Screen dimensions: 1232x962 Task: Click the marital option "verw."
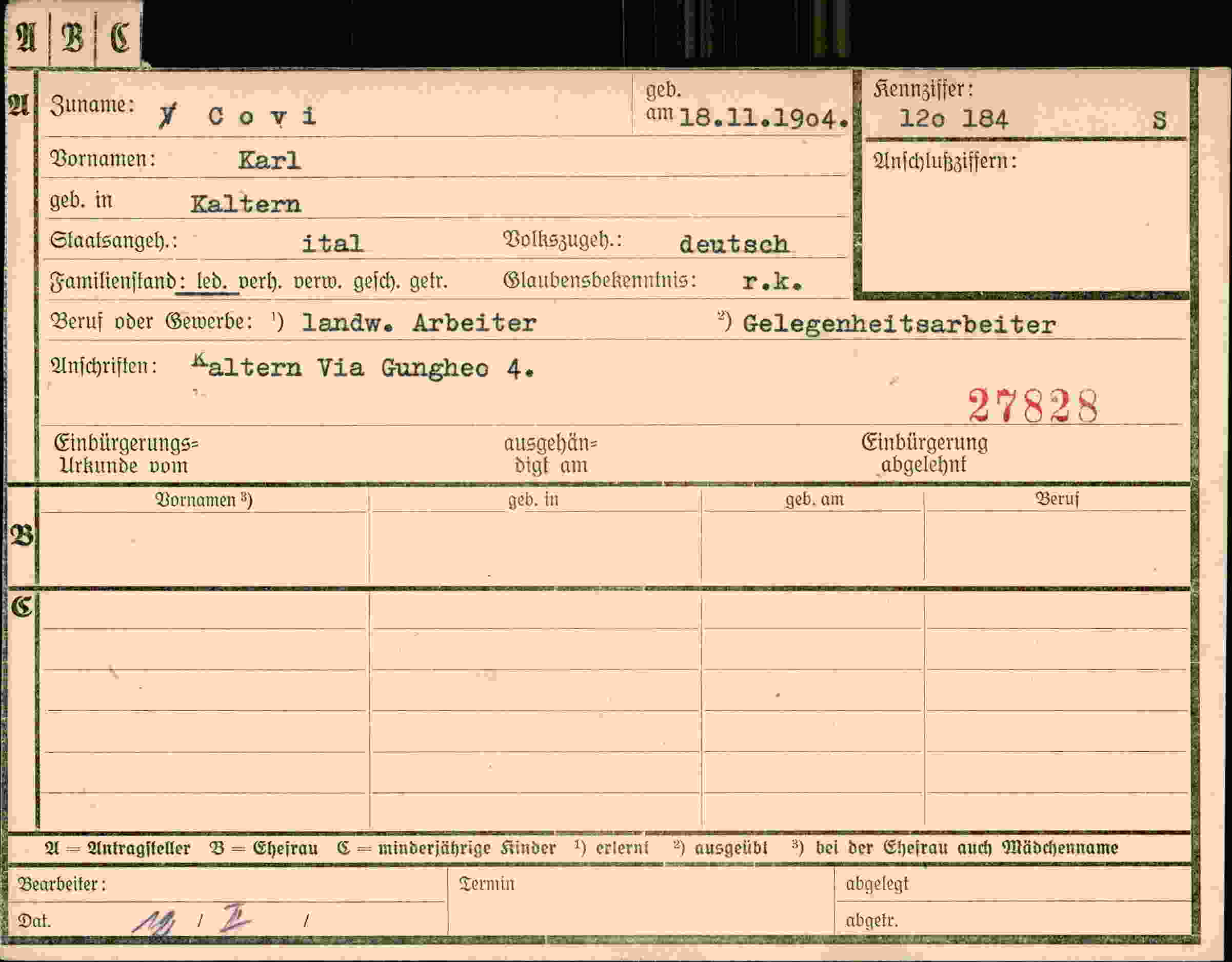coord(317,281)
